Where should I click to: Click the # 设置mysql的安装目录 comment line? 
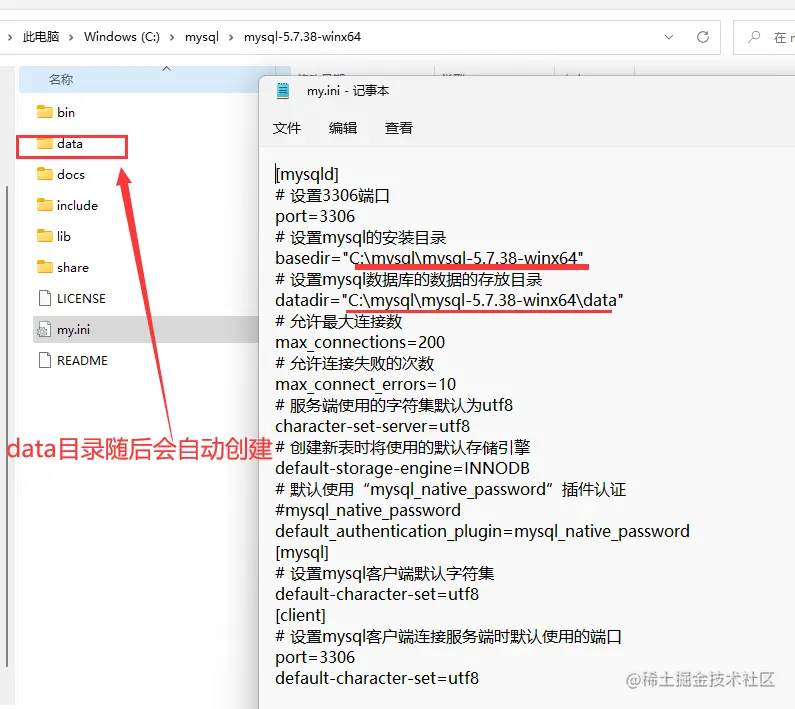click(360, 237)
